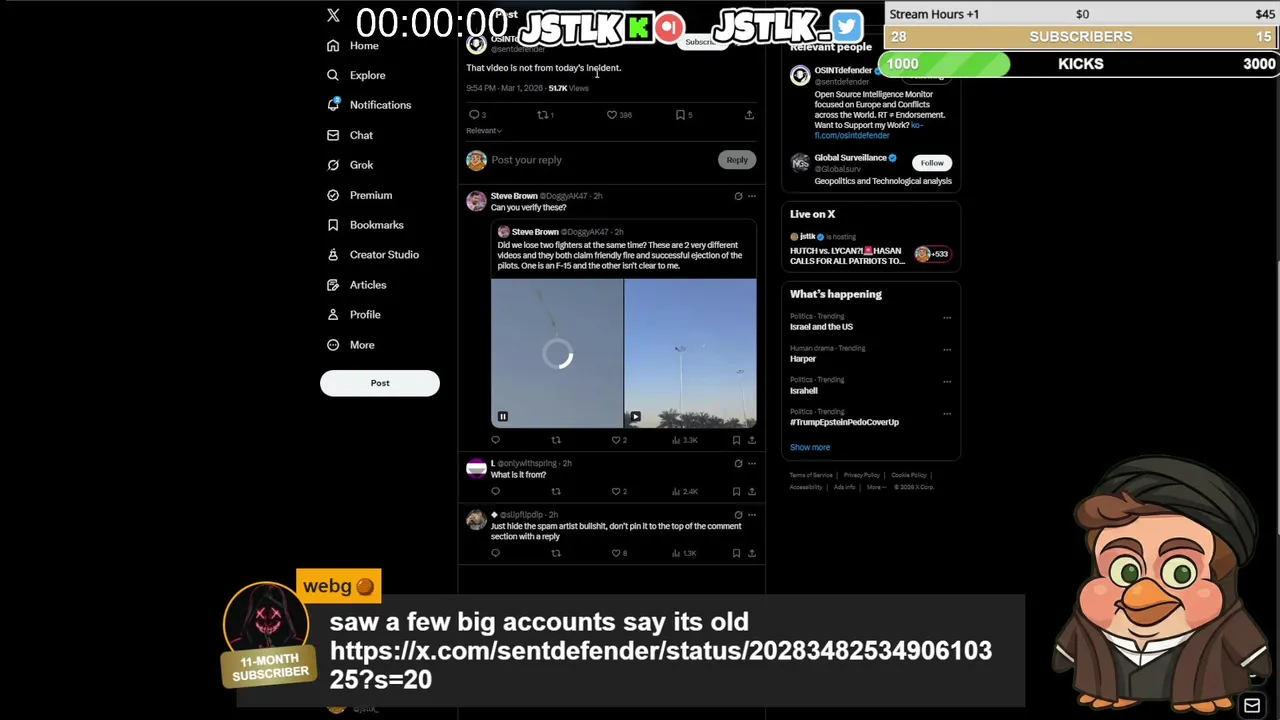Bookmark Steve Brown's reply
Viewport: 1280px width, 720px height.
click(736, 440)
